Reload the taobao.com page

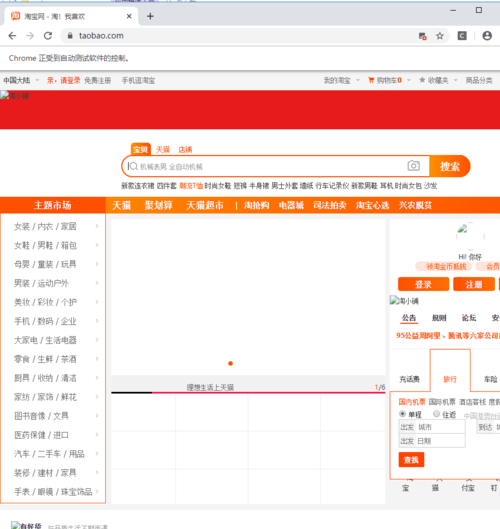tap(48, 36)
